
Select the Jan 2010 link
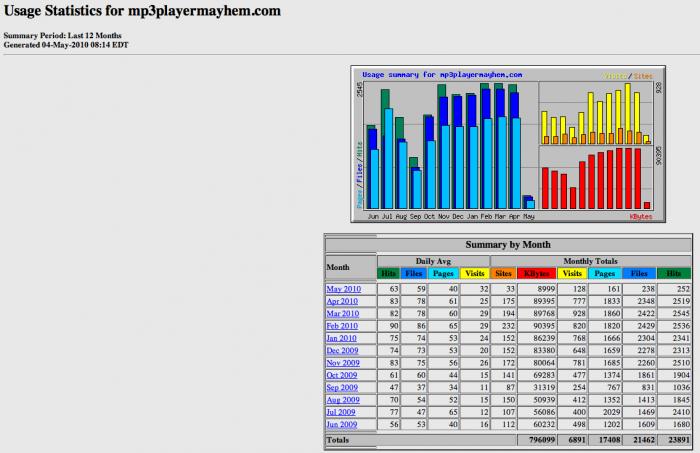coord(341,338)
